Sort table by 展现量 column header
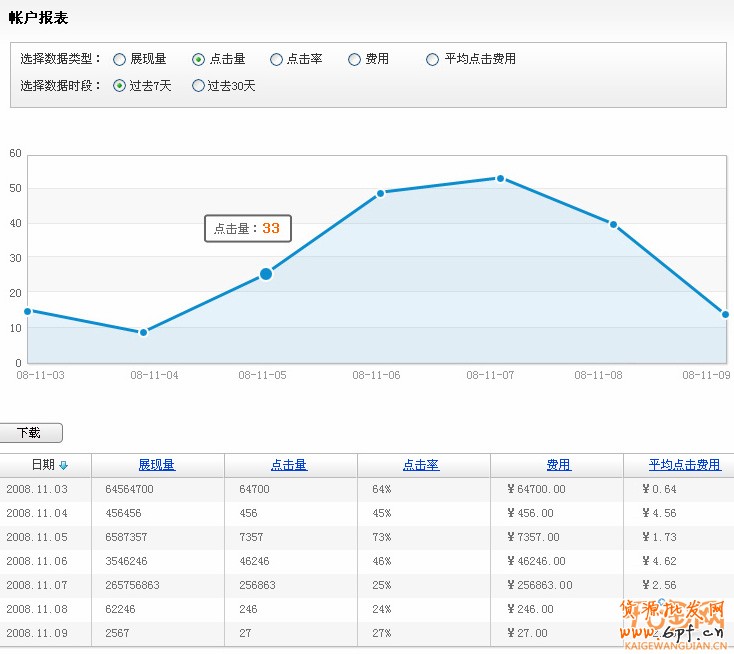734x654 pixels. (x=157, y=465)
